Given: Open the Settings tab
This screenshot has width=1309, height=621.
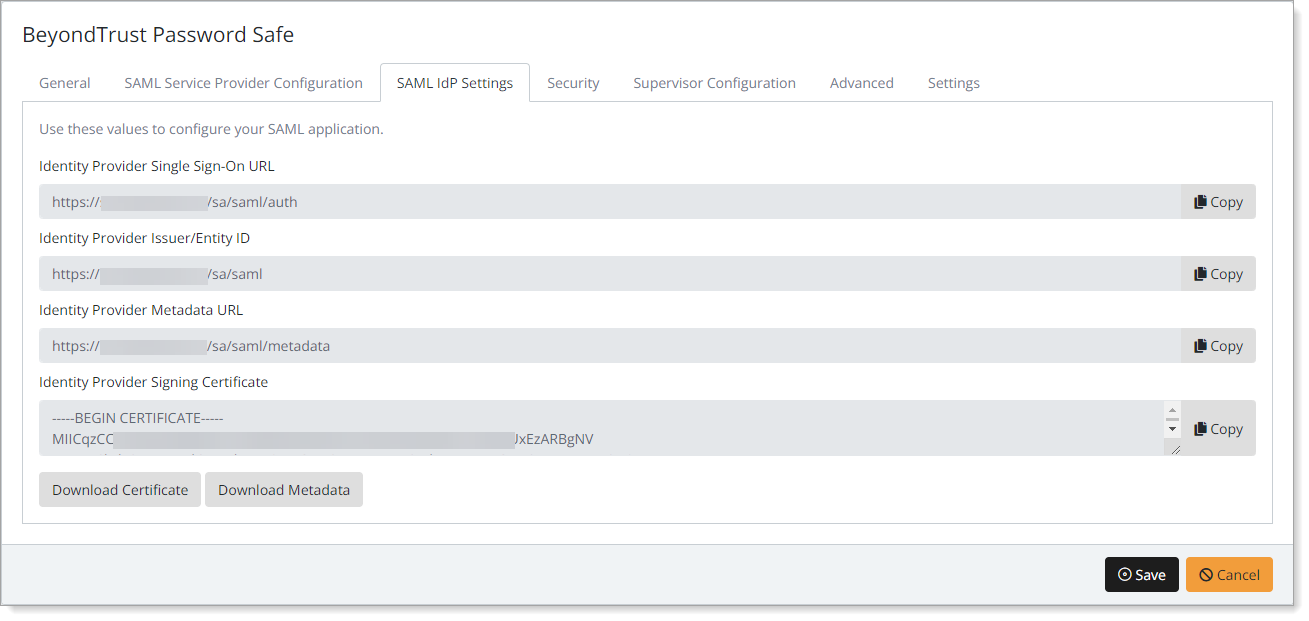Looking at the screenshot, I should coord(953,83).
